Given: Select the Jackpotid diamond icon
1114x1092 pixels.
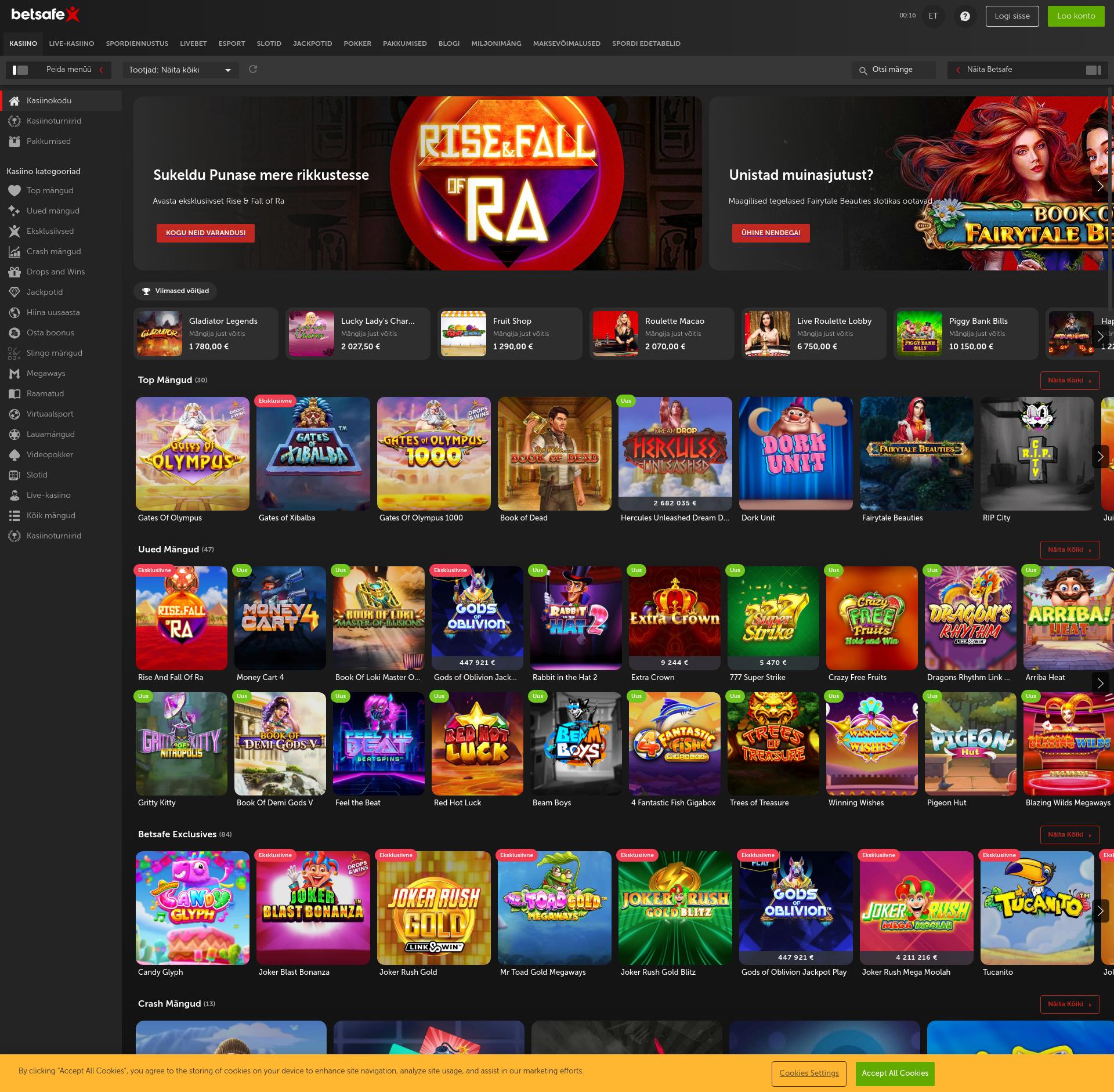Looking at the screenshot, I should 14,292.
